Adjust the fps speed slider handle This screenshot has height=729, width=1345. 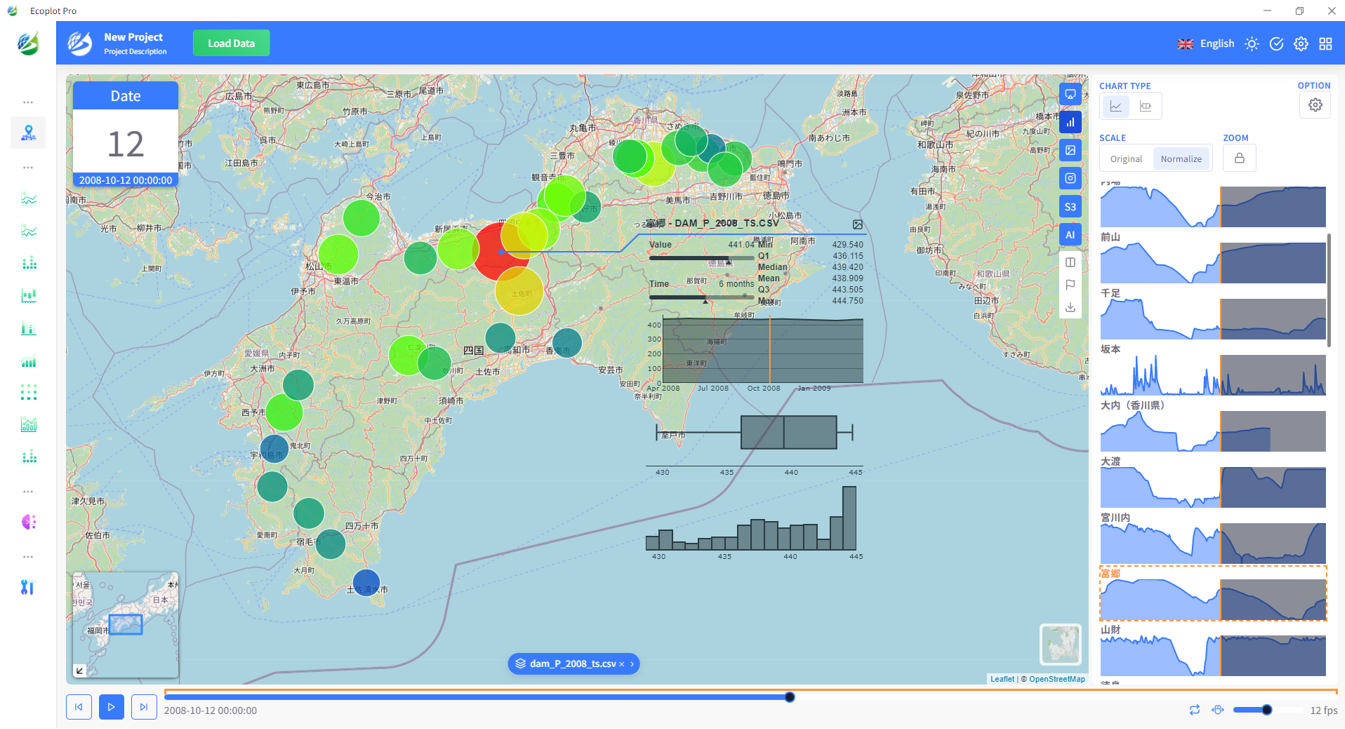[x=1267, y=710]
